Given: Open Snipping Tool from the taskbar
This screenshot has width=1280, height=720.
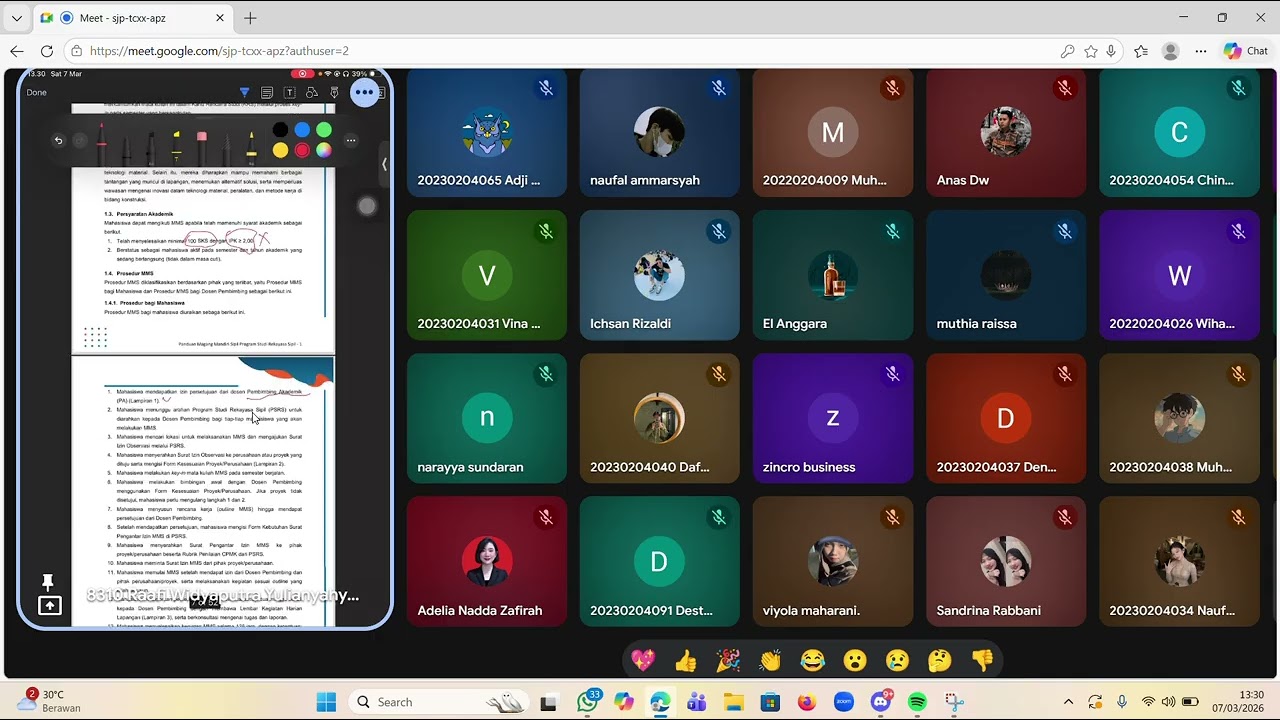Looking at the screenshot, I should coord(954,702).
